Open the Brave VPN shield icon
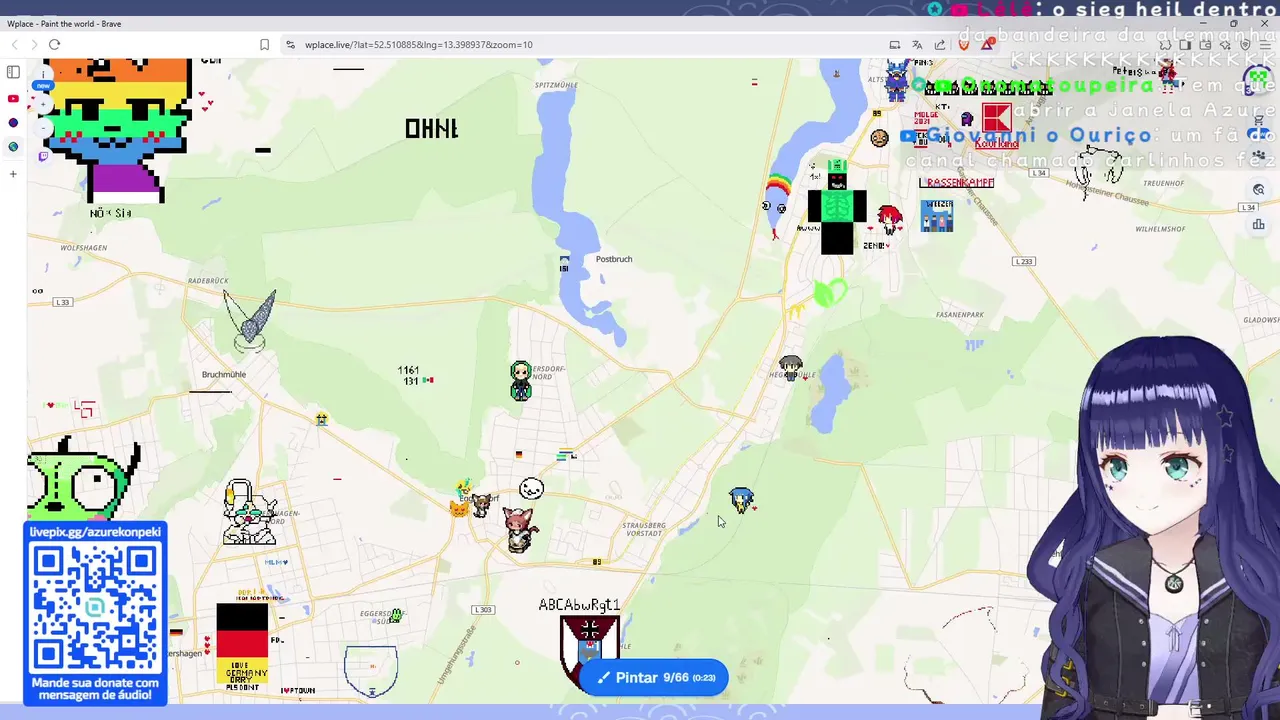Screen dimensions: 1280x720 click(1244, 44)
